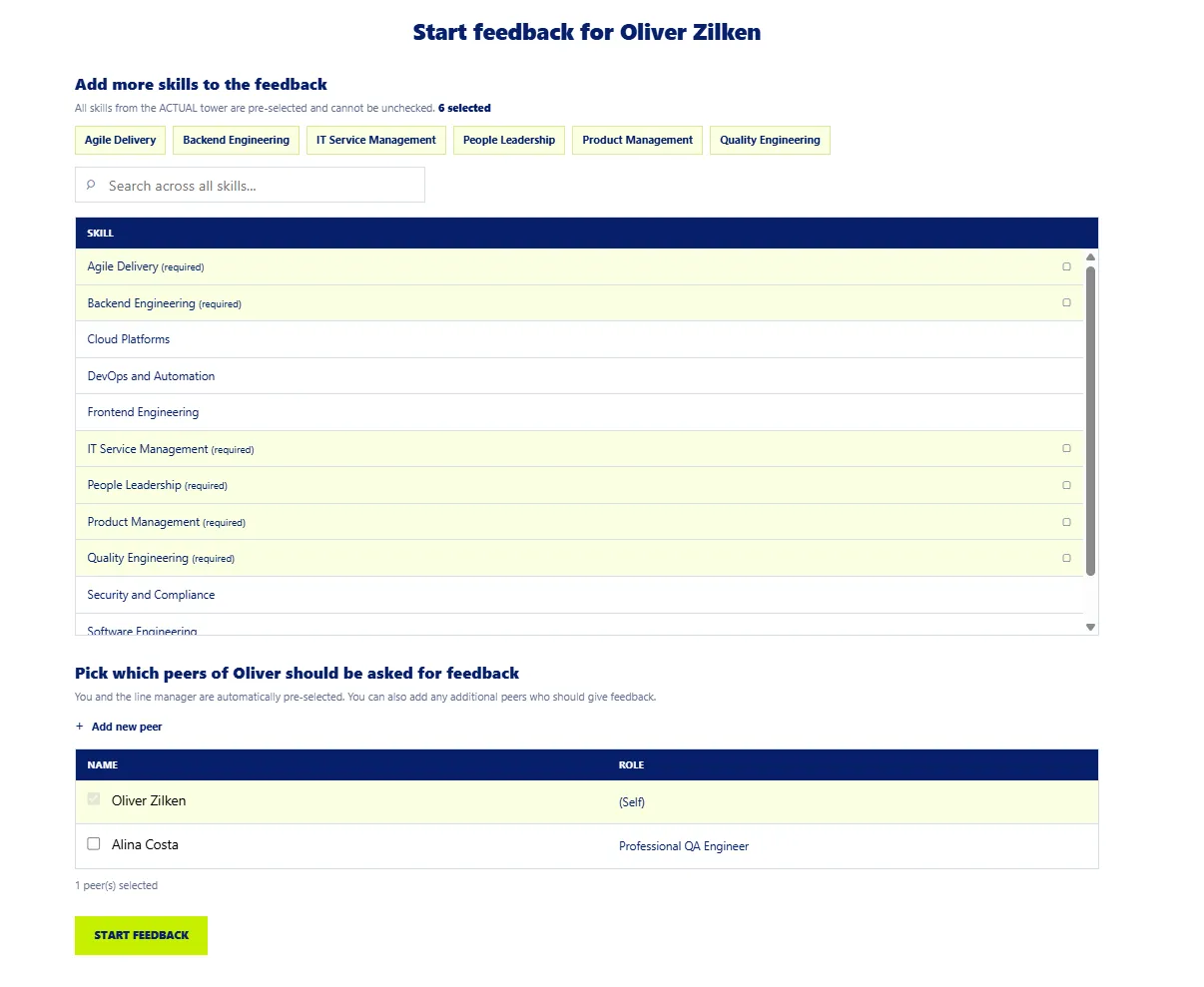Click the 6 selected count text
Viewport: 1204px width, 987px height.
click(x=464, y=108)
